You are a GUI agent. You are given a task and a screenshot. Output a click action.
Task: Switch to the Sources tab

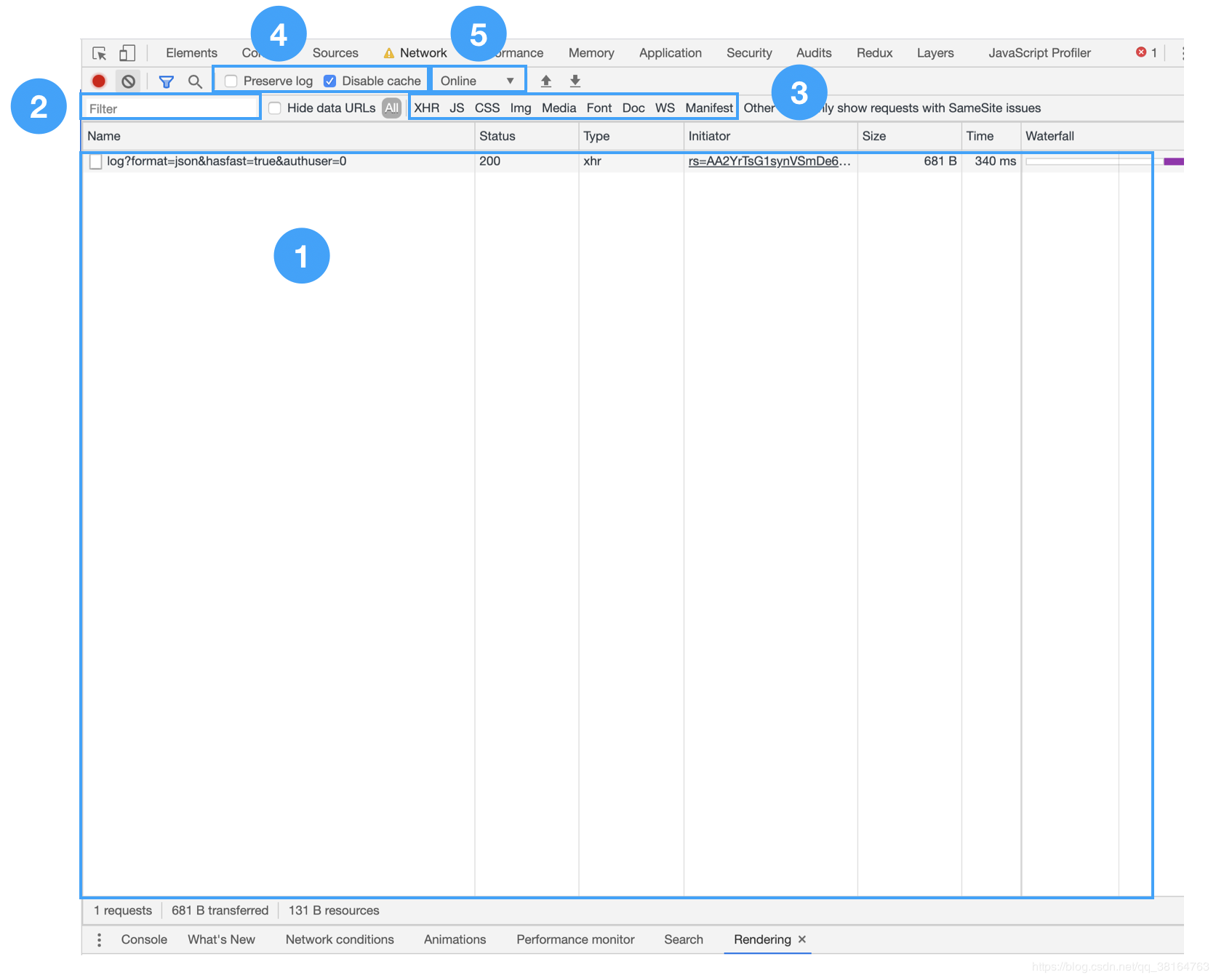click(335, 53)
